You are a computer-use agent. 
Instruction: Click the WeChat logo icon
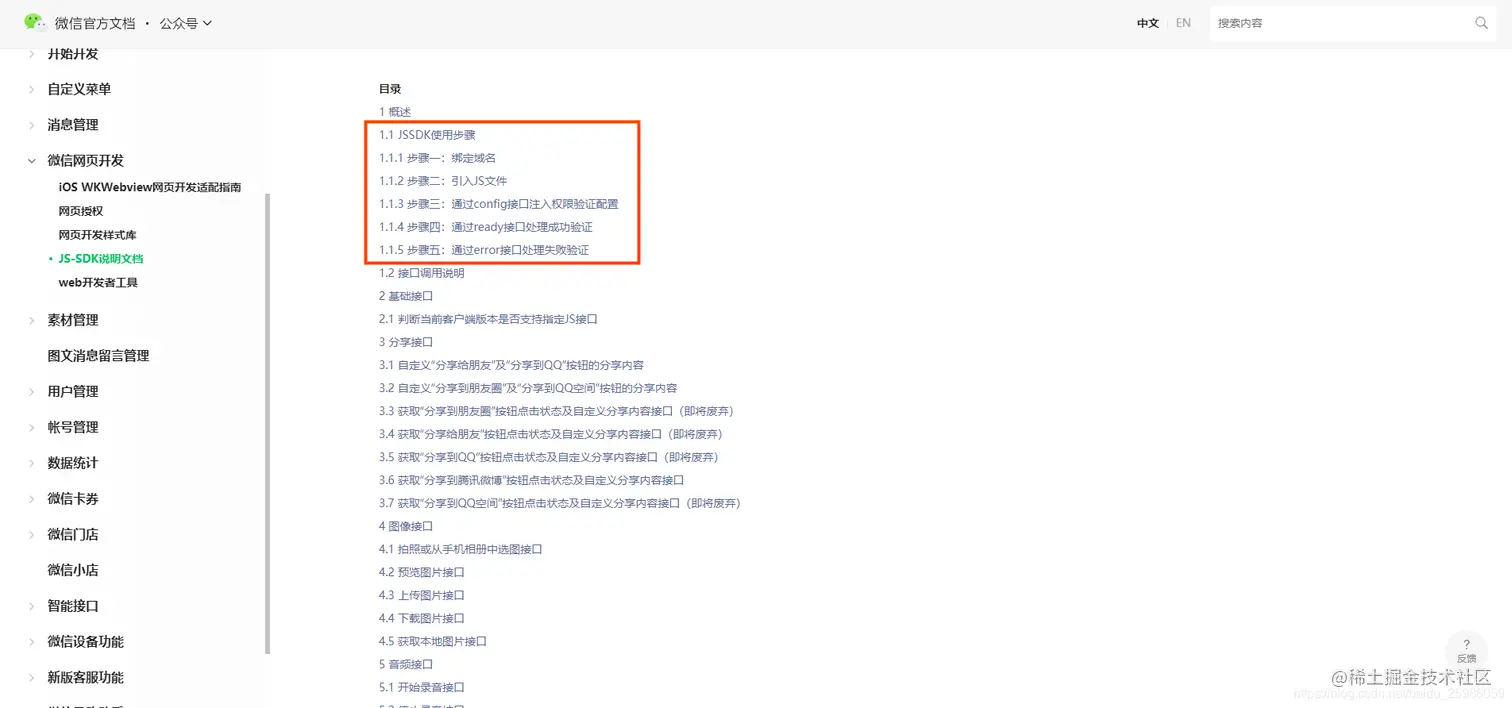(35, 22)
